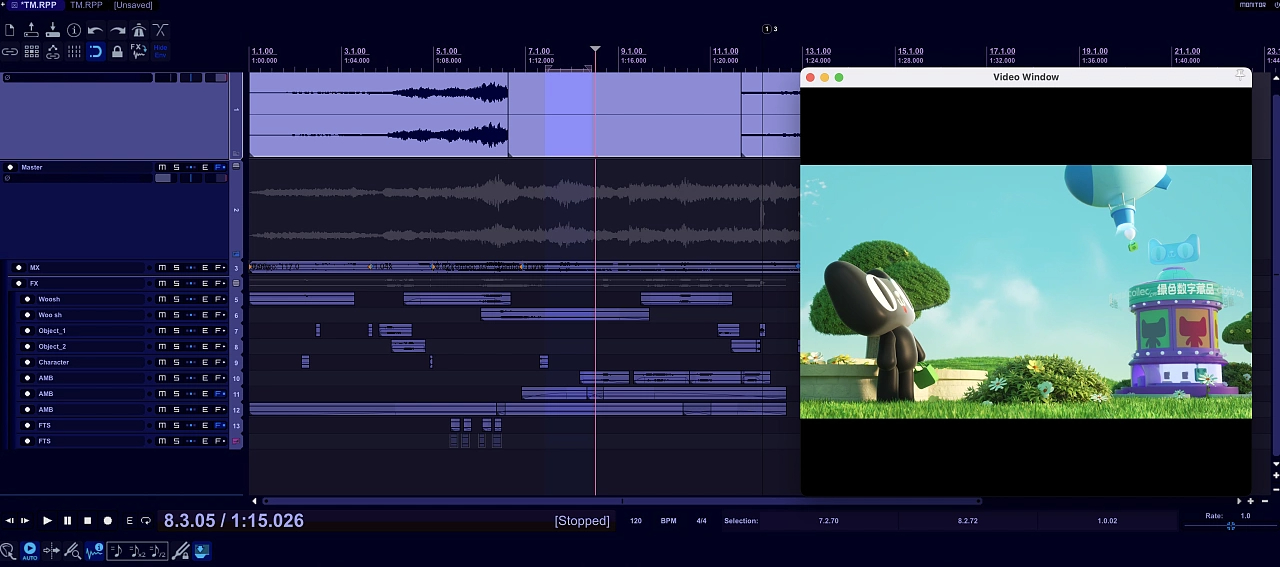Click the BPM value 120
This screenshot has height=567, width=1280.
(636, 521)
